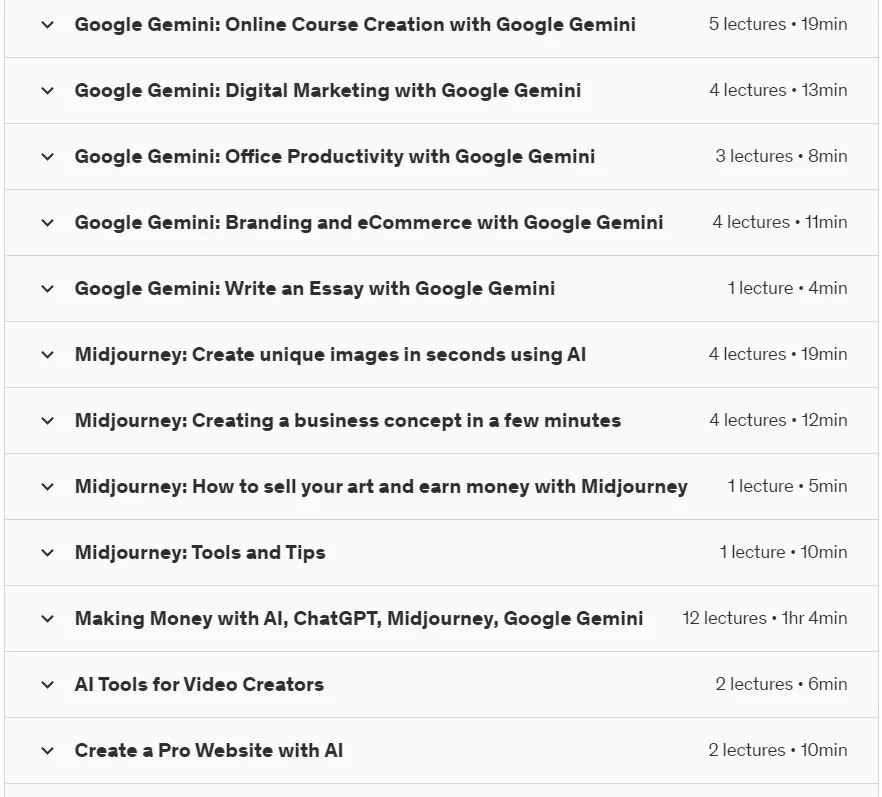Open 'Making Money with AI, ChatGPT, Midjourney' title
Viewport: 882px width, 797px height.
point(359,619)
